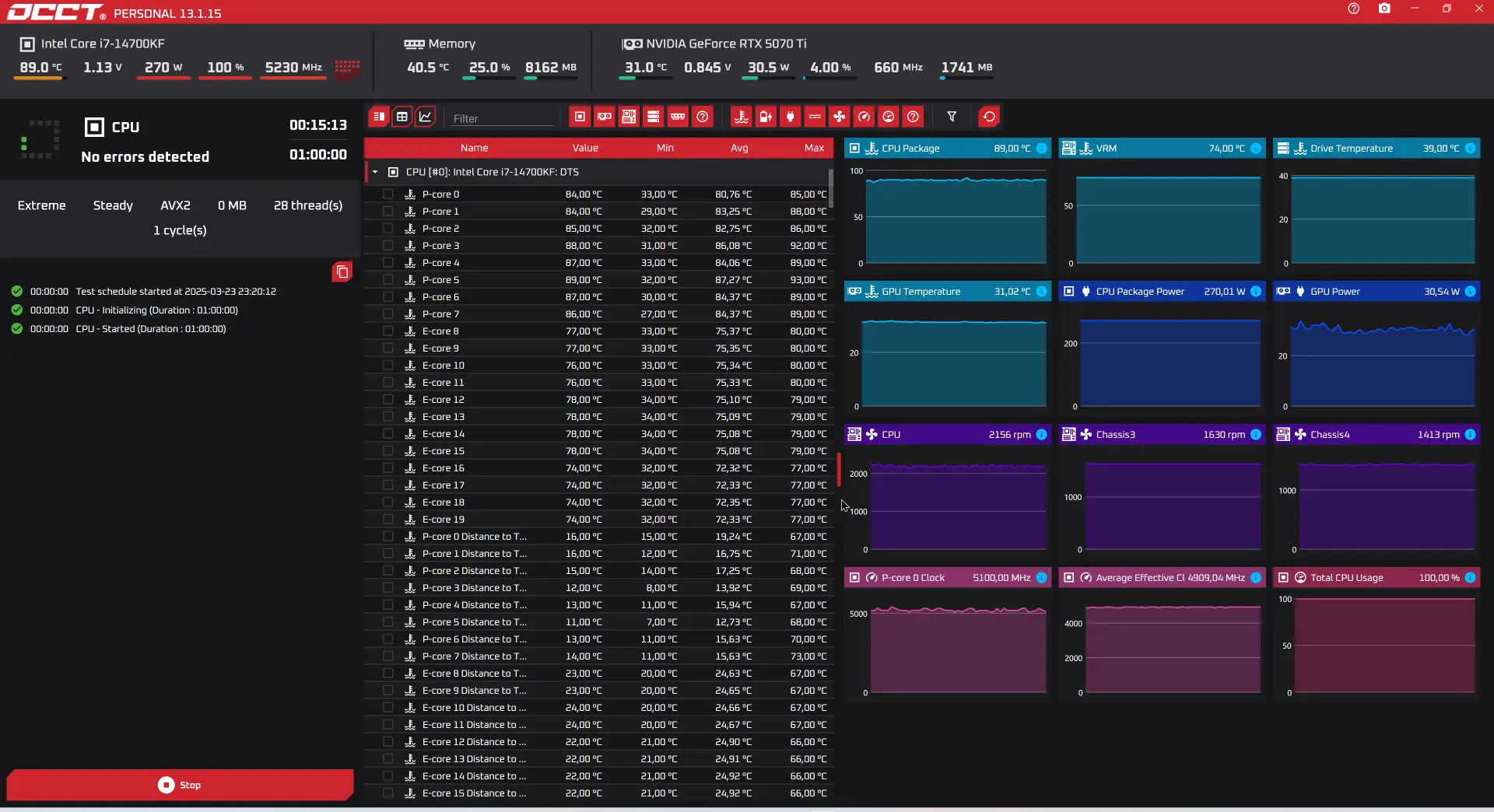Select the Chassis4 fan graph card title
The width and height of the screenshot is (1494, 812).
[1330, 435]
